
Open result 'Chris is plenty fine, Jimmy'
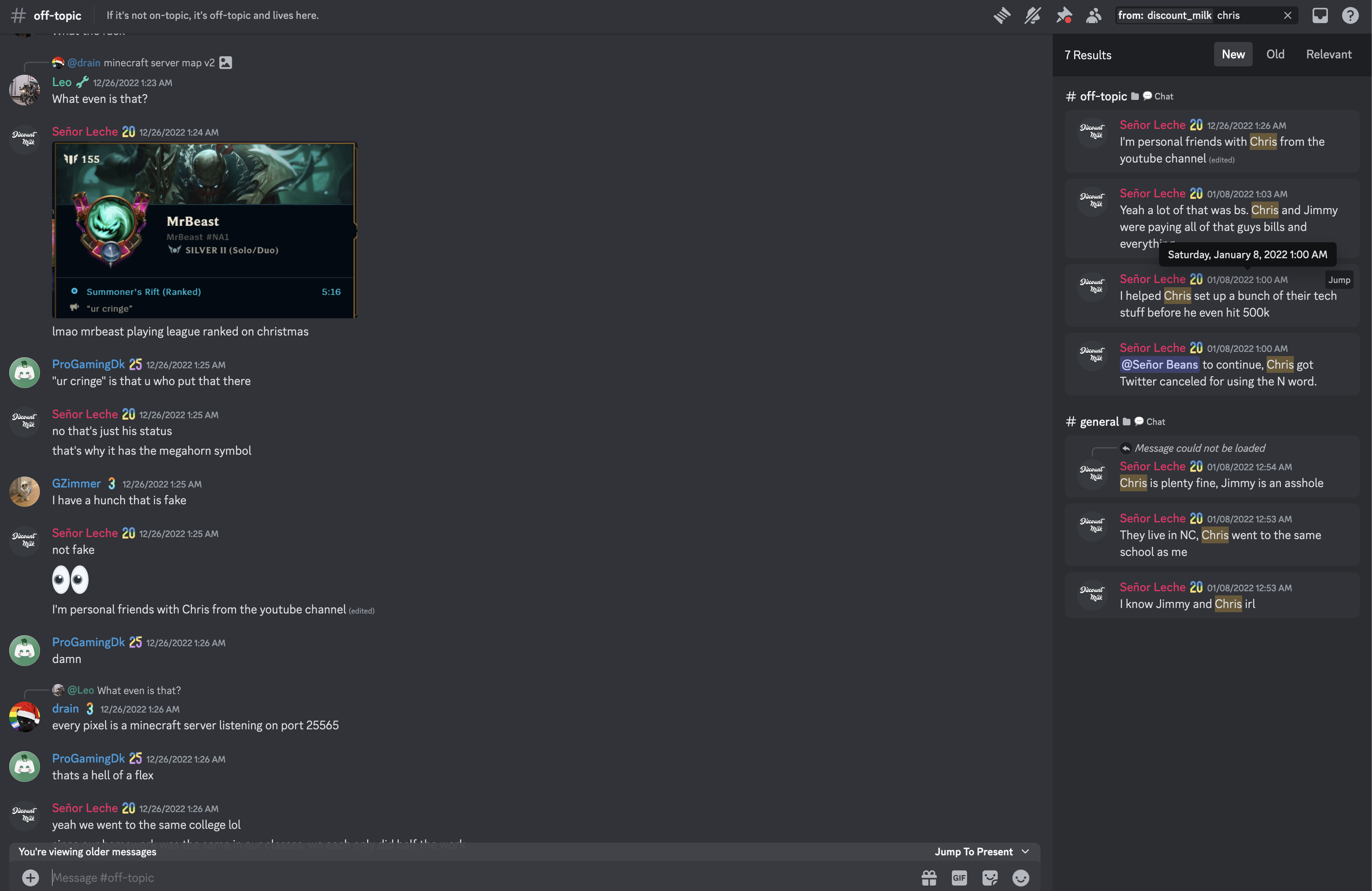pos(1212,467)
